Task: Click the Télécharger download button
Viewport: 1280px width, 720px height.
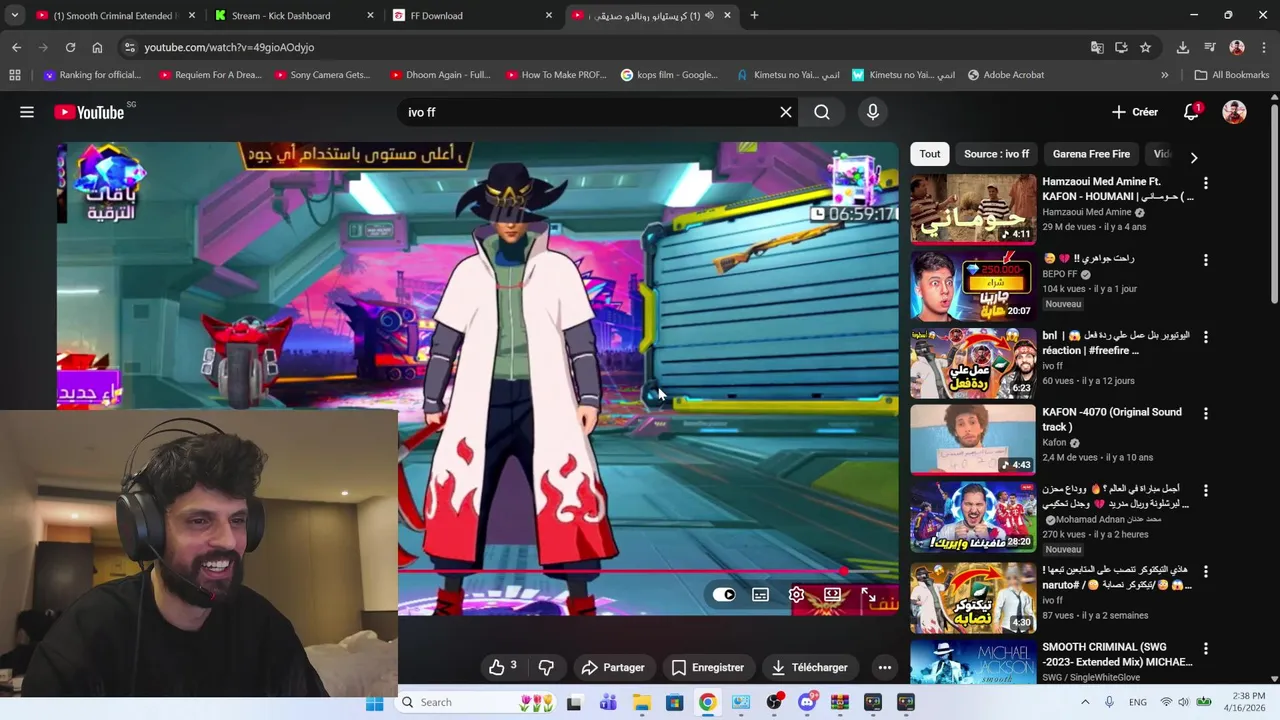Action: pos(810,667)
